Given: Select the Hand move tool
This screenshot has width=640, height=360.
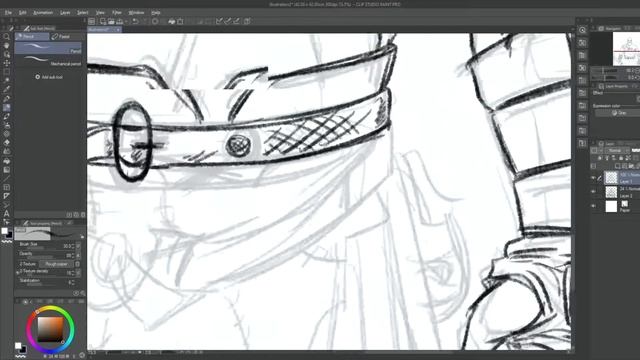Looking at the screenshot, I should pos(7,45).
